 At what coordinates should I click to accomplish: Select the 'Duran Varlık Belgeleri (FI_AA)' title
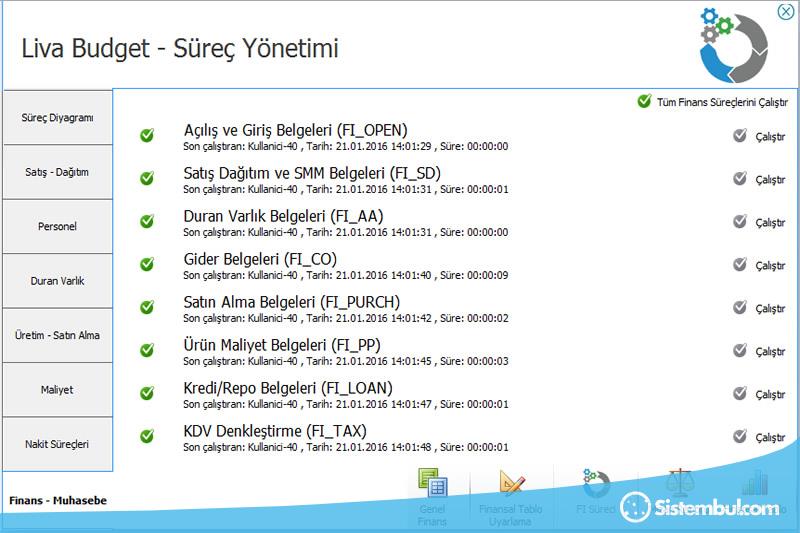pyautogui.click(x=283, y=216)
